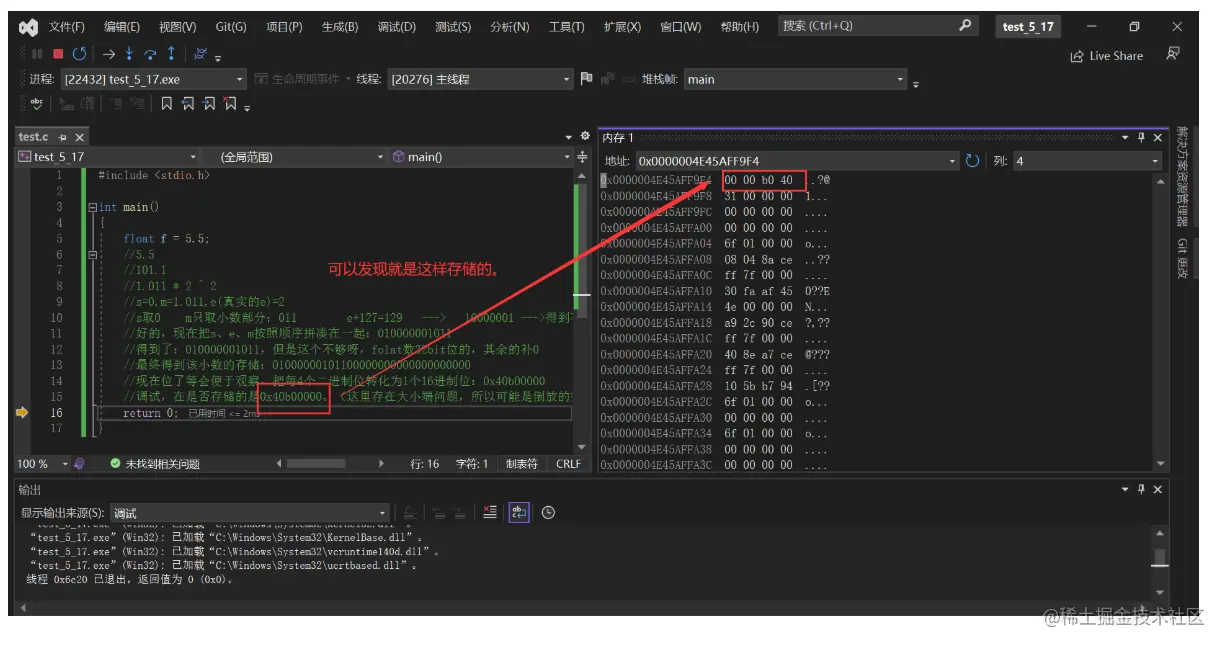Viewport: 1224px width, 647px height.
Task: Collapse the comment block at line 6
Action: 92,255
